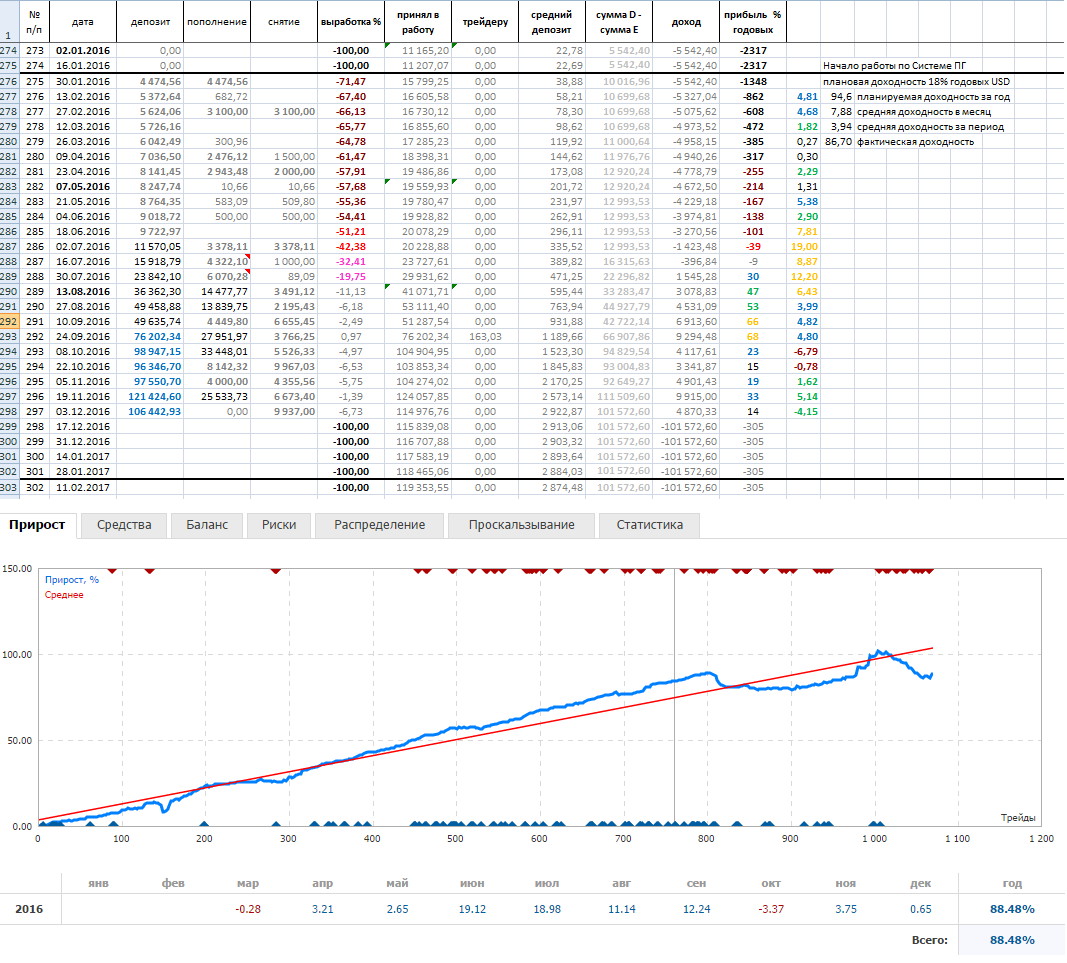Screen dimensions: 1067x963
Task: Toggle the 'Прирост, %' legend series
Action: pyautogui.click(x=71, y=579)
